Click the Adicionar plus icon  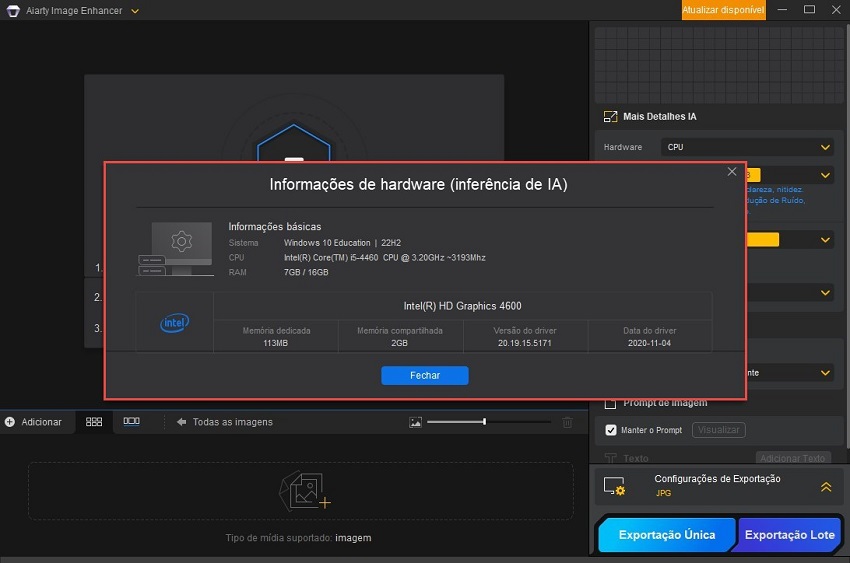(x=10, y=422)
